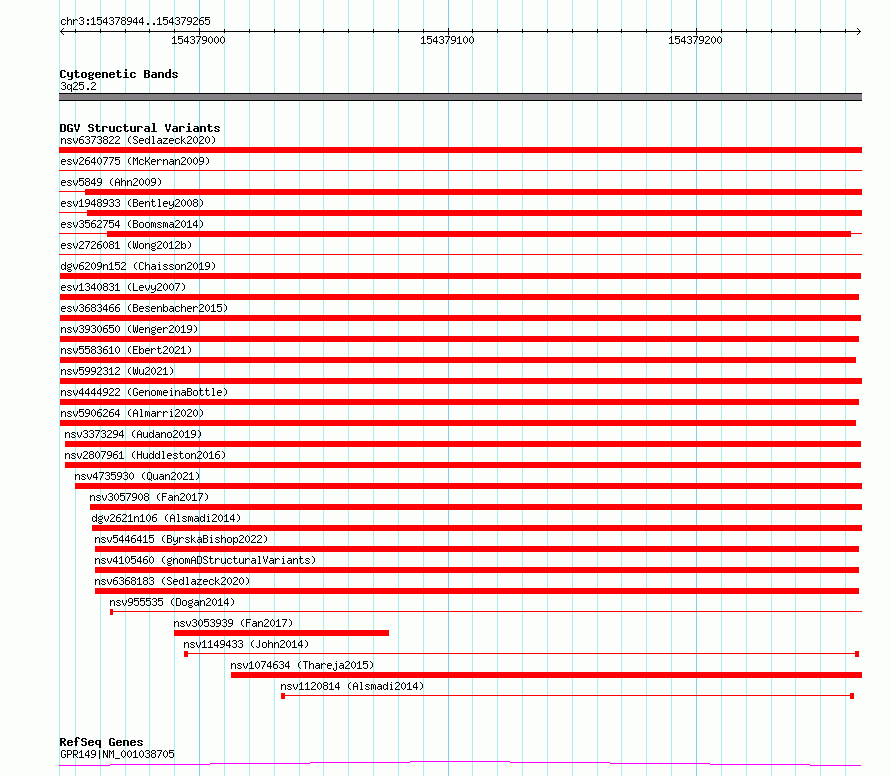Open the DGV Structural Variants track title

[x=140, y=128]
